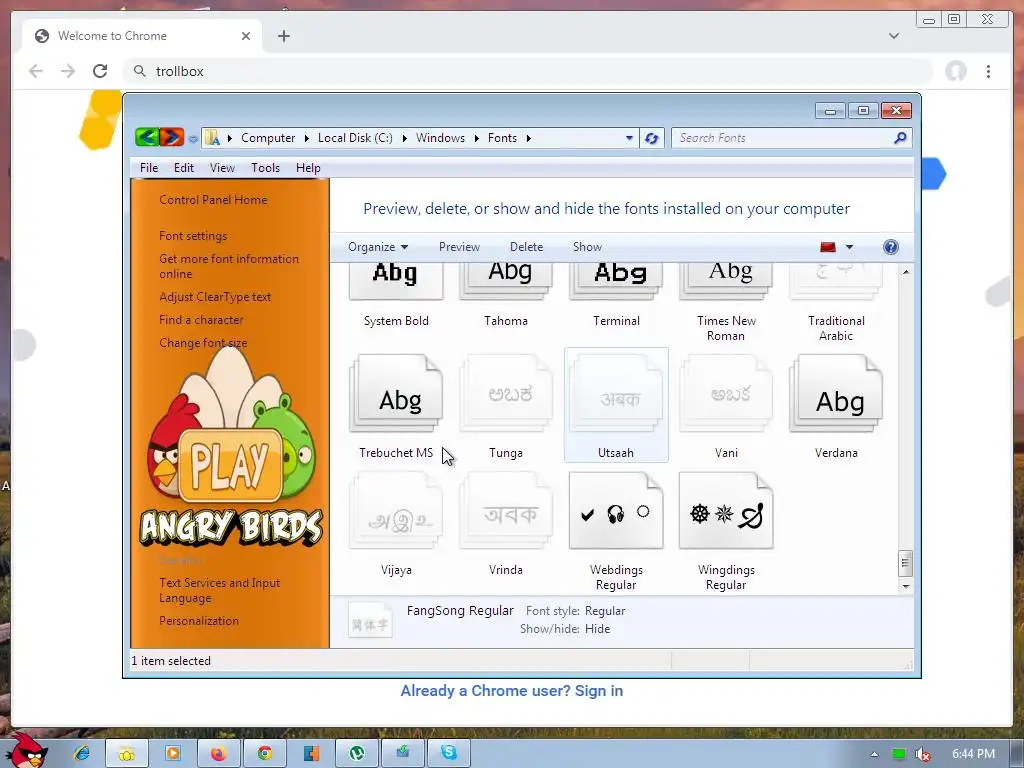Click the refresh icon next to address bar
The height and width of the screenshot is (768, 1024).
(651, 138)
